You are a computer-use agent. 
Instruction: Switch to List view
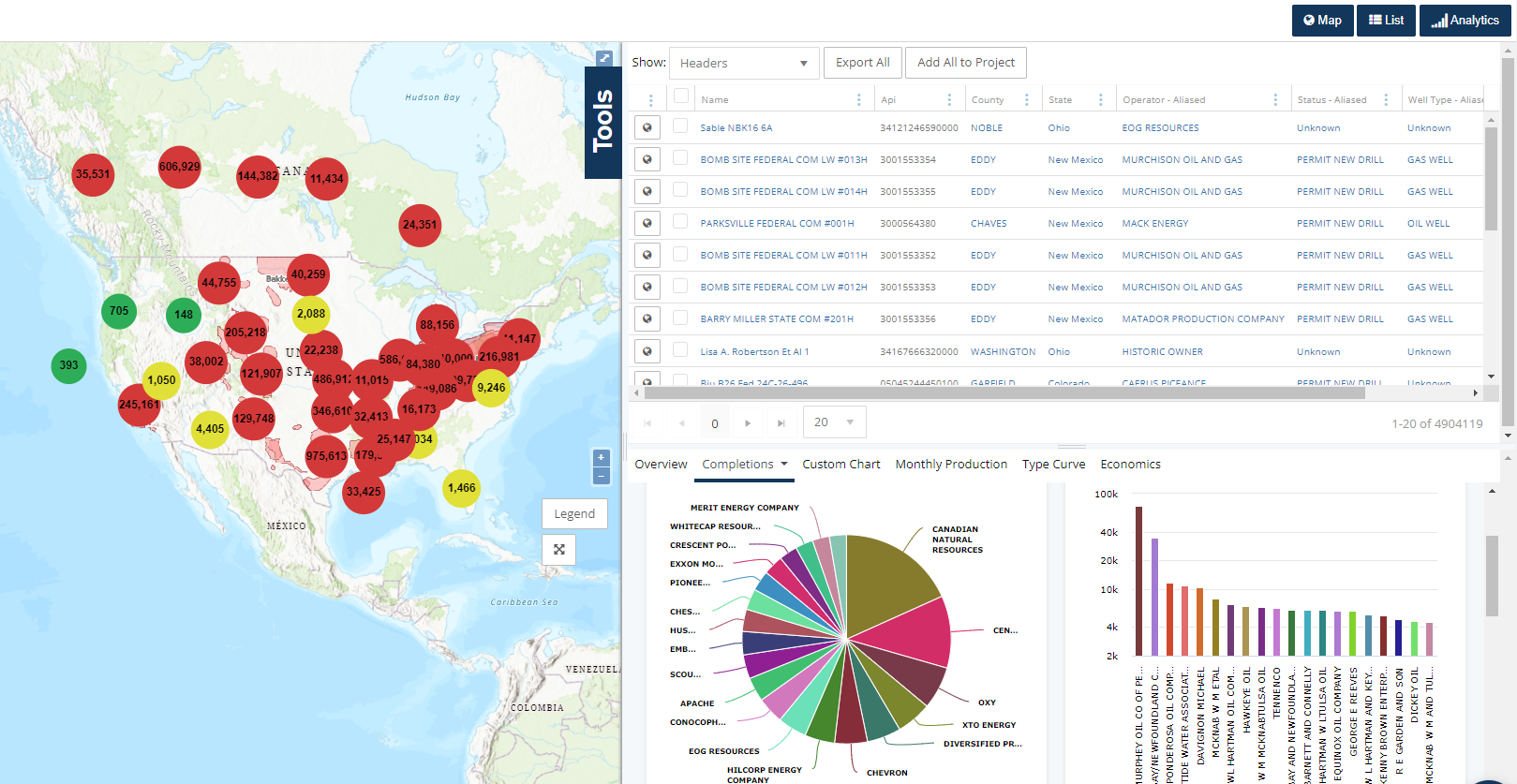pos(1386,20)
